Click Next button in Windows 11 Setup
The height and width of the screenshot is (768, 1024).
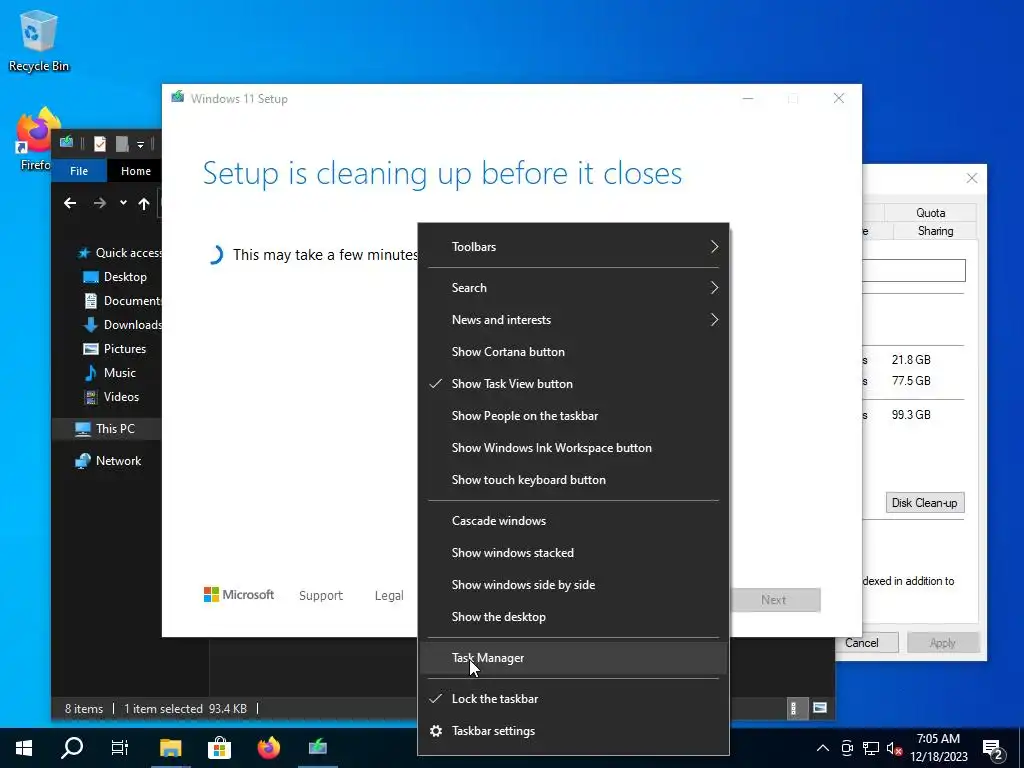(775, 600)
